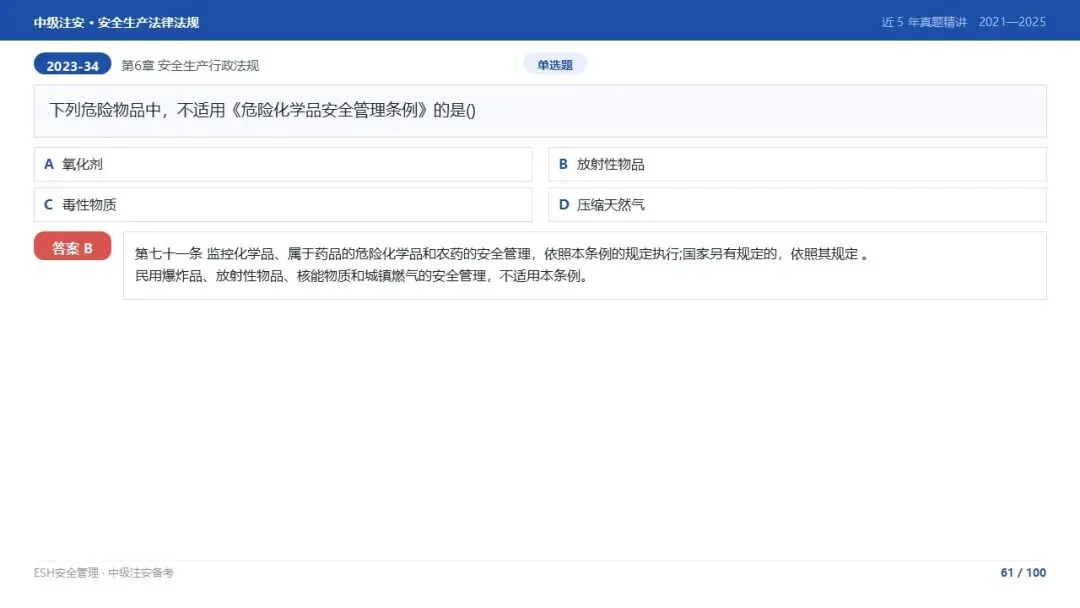Select option B 放射性物品
Viewport: 1080px width, 608px height.
[797, 165]
